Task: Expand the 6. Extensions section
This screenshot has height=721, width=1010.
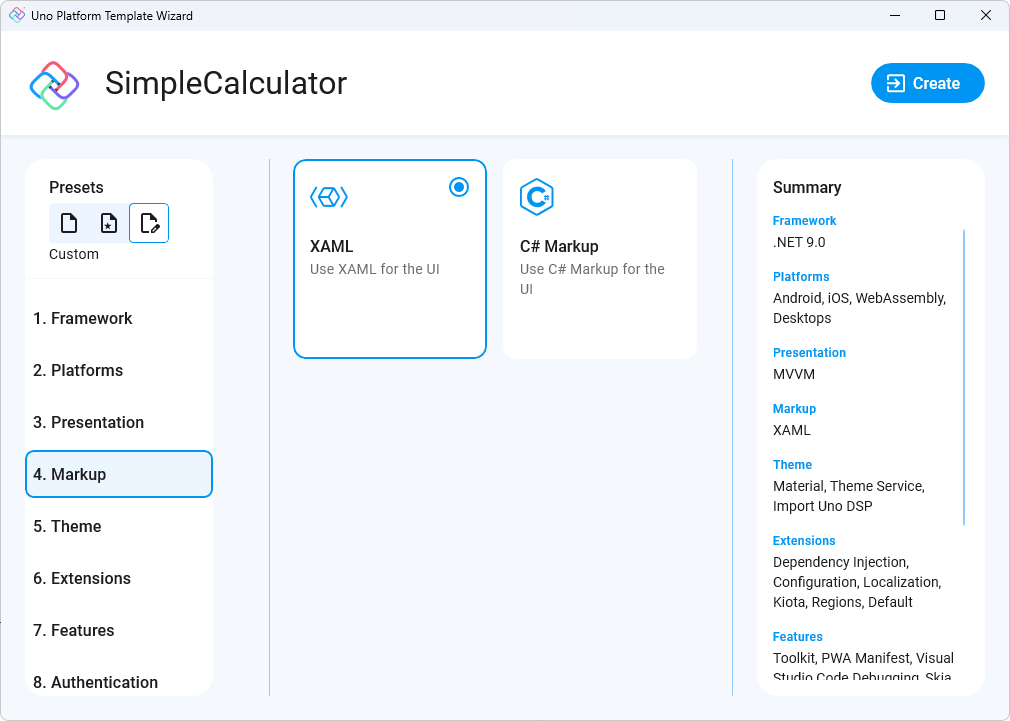Action: pos(119,578)
